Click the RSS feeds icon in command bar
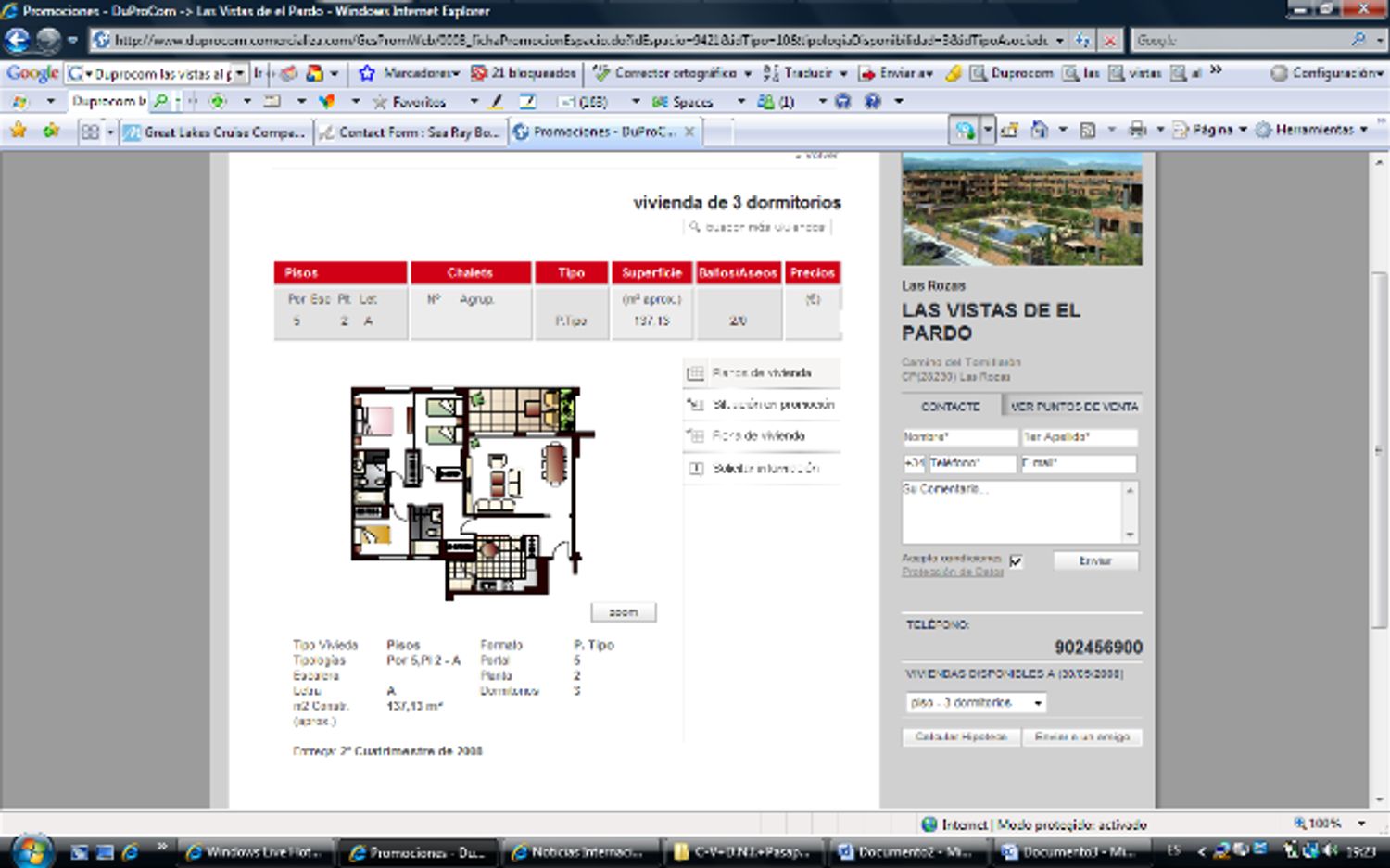This screenshot has height=868, width=1390. pyautogui.click(x=1088, y=130)
